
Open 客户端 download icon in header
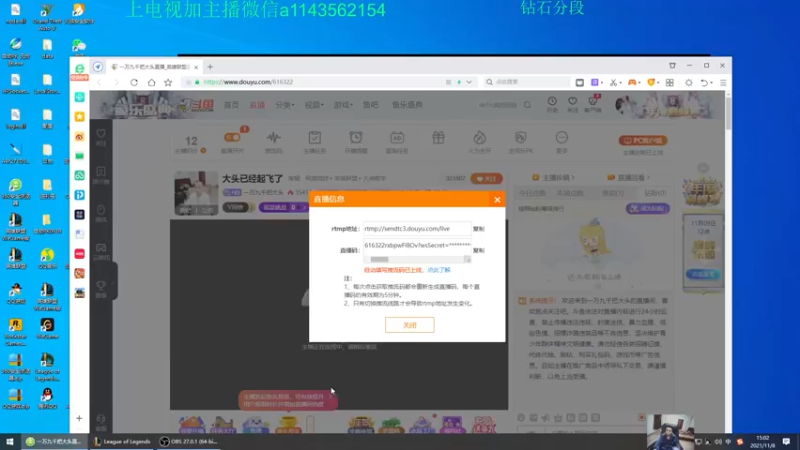[593, 104]
